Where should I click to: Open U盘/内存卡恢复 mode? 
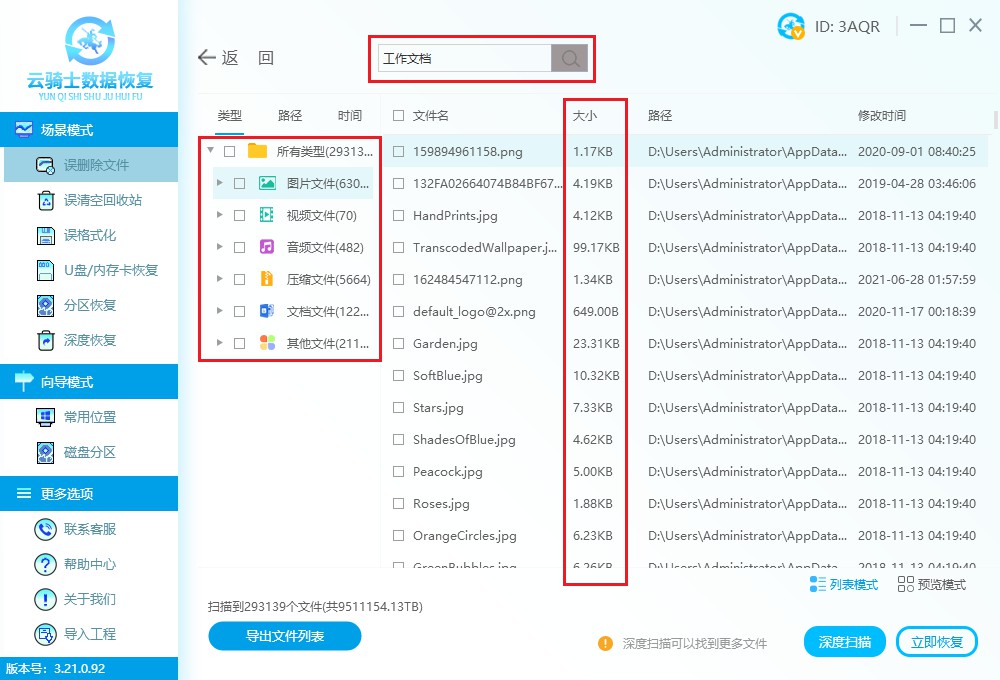click(x=110, y=270)
